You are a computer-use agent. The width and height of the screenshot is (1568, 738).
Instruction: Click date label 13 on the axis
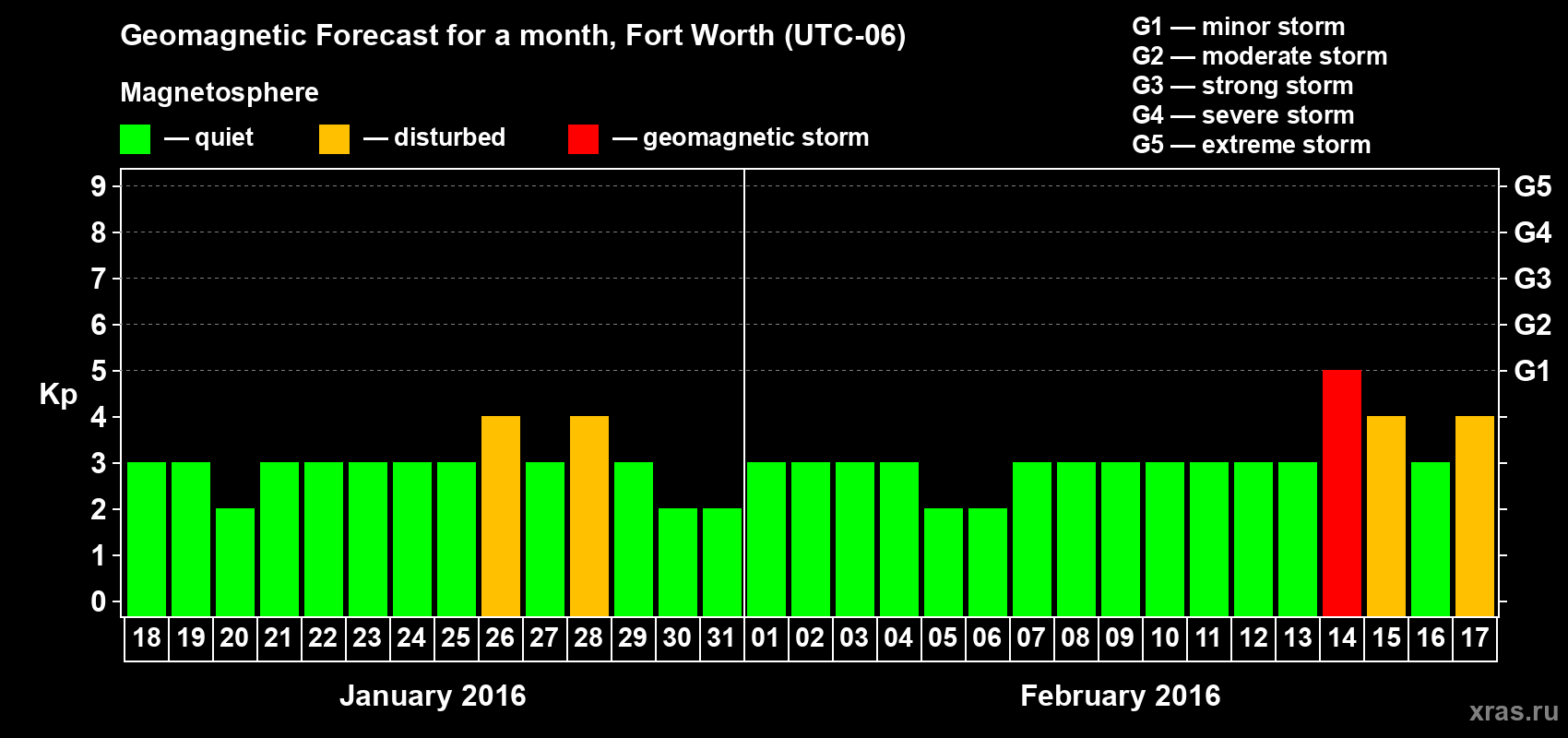click(x=1298, y=638)
